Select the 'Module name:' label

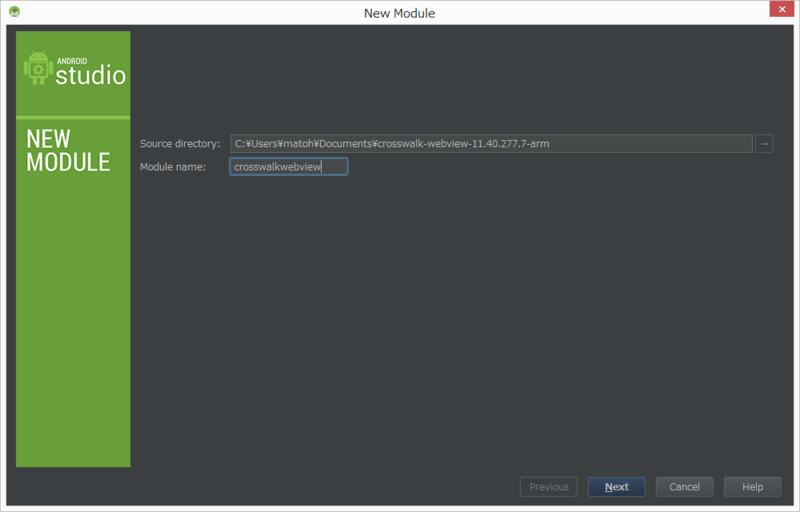pos(173,167)
